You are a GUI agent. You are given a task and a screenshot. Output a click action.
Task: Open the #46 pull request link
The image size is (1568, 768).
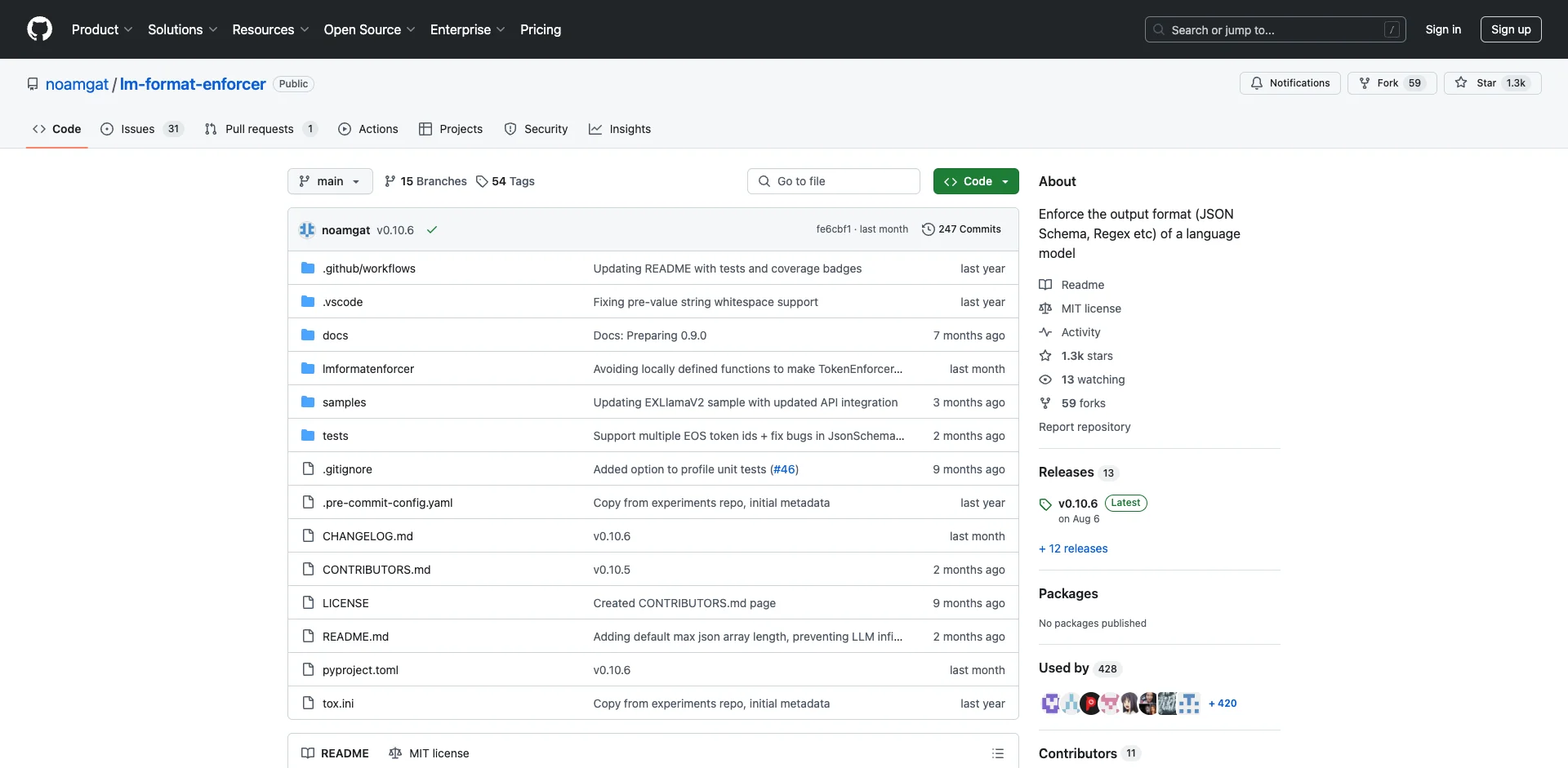tap(784, 469)
